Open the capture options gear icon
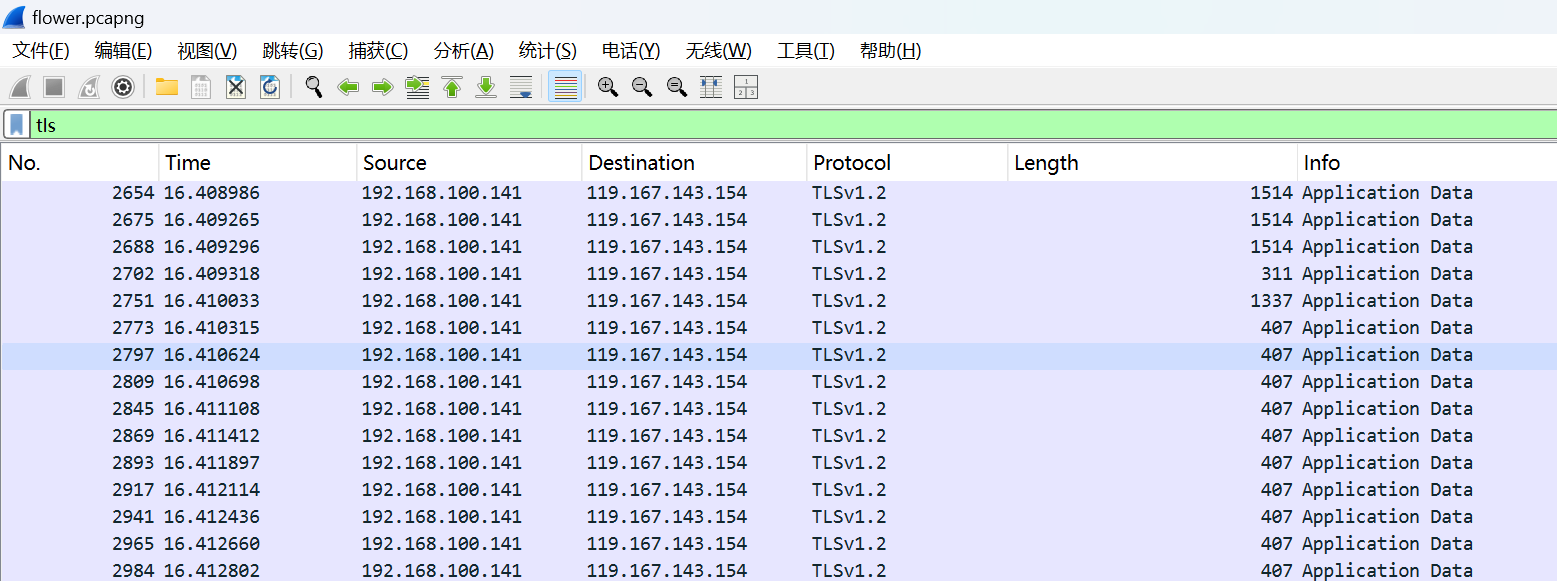Screen dimensions: 1557x581 123,87
